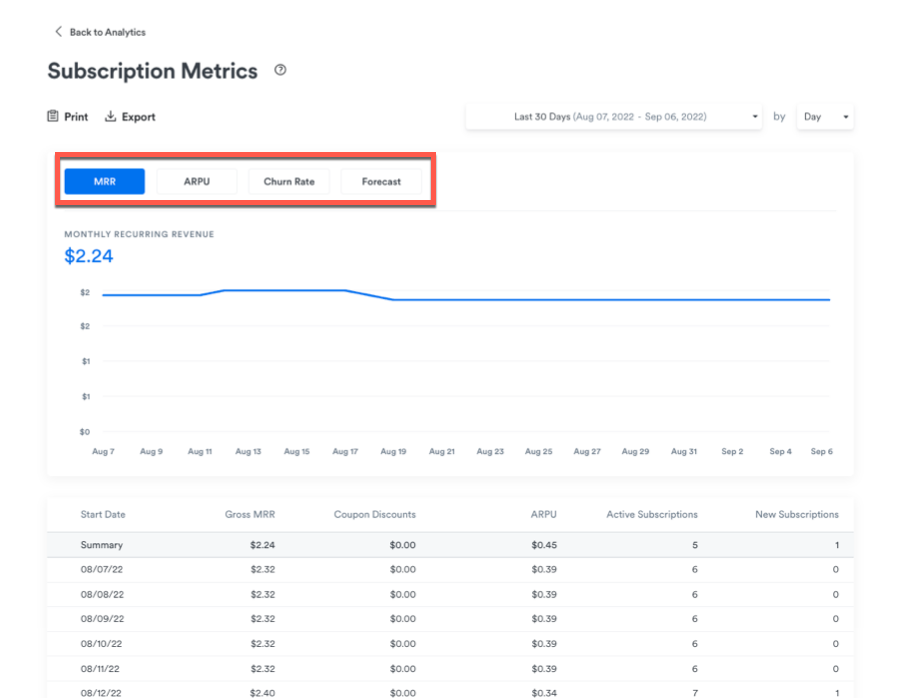900x698 pixels.
Task: Click the Print clipboard icon
Action: tap(53, 117)
